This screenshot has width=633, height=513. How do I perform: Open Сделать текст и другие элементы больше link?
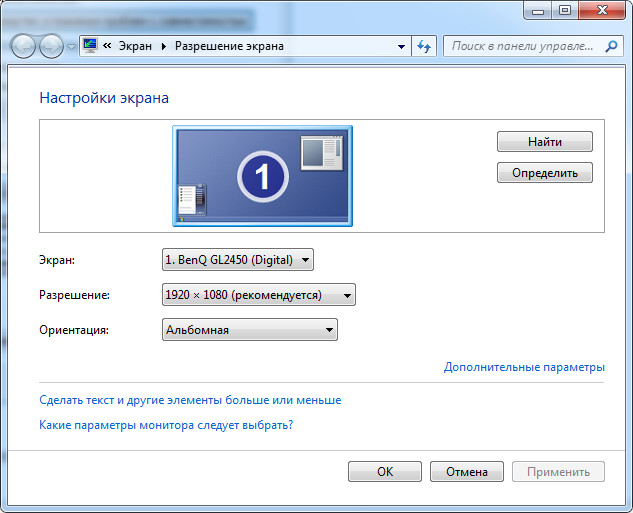190,400
